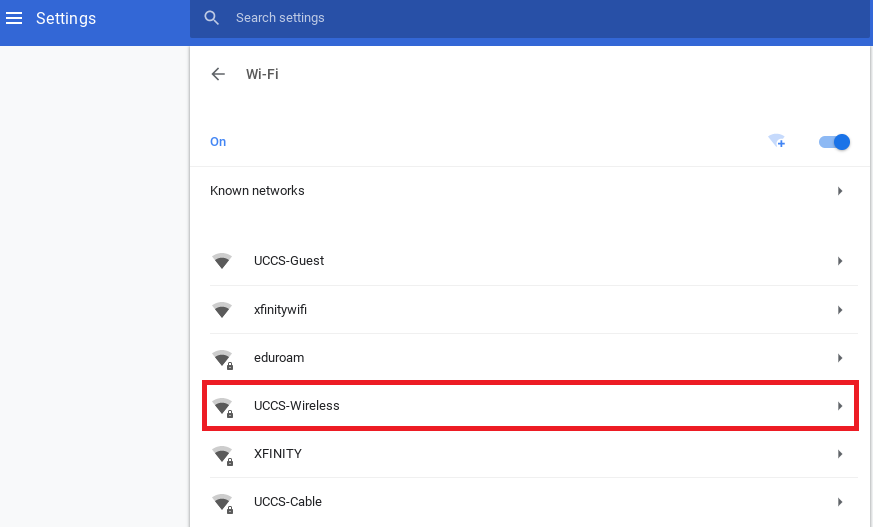The height and width of the screenshot is (527, 873).
Task: Go back using the arrow beside Wi-Fi
Action: [218, 74]
